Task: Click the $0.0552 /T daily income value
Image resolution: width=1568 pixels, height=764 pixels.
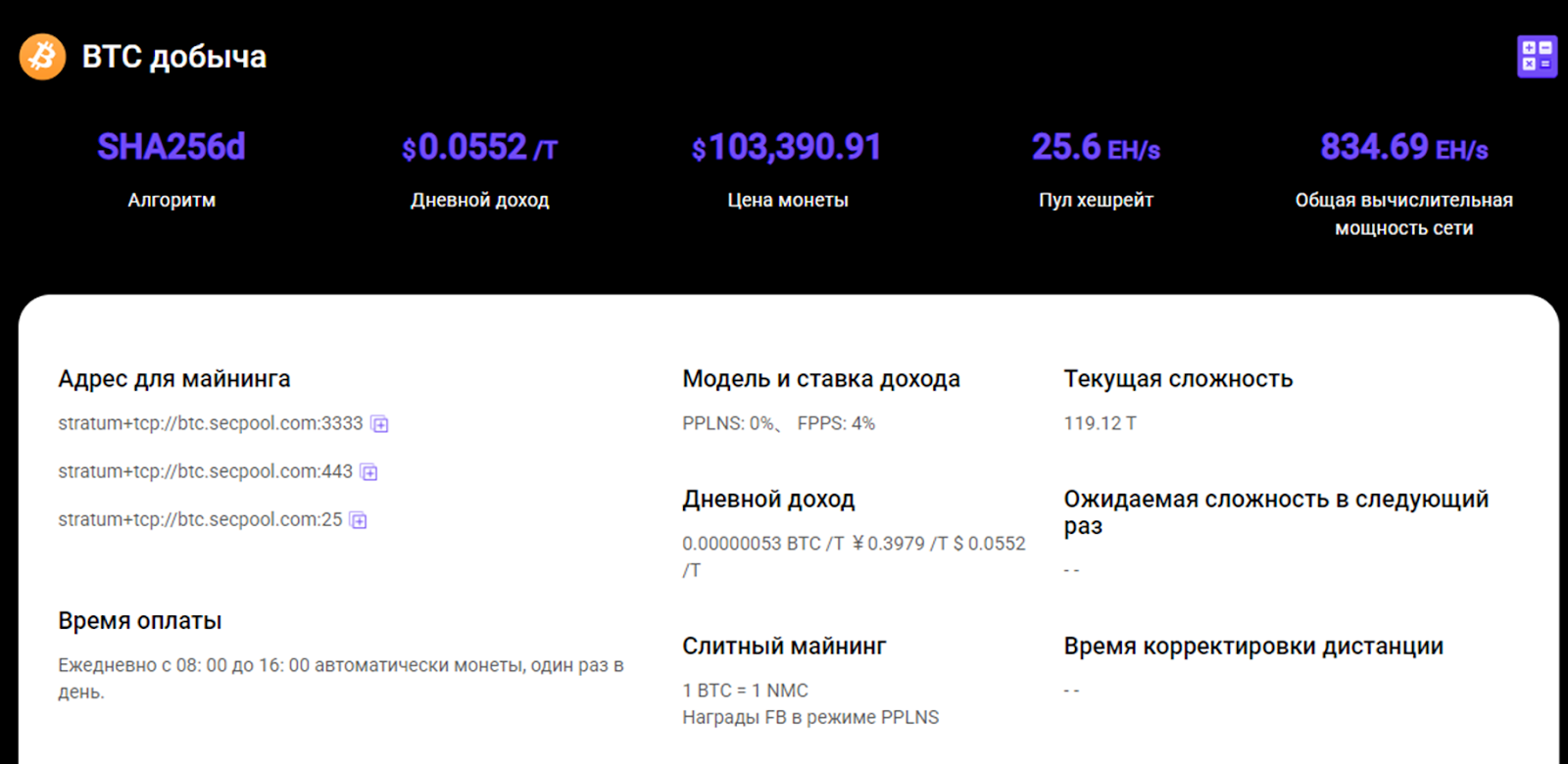Action: (479, 148)
